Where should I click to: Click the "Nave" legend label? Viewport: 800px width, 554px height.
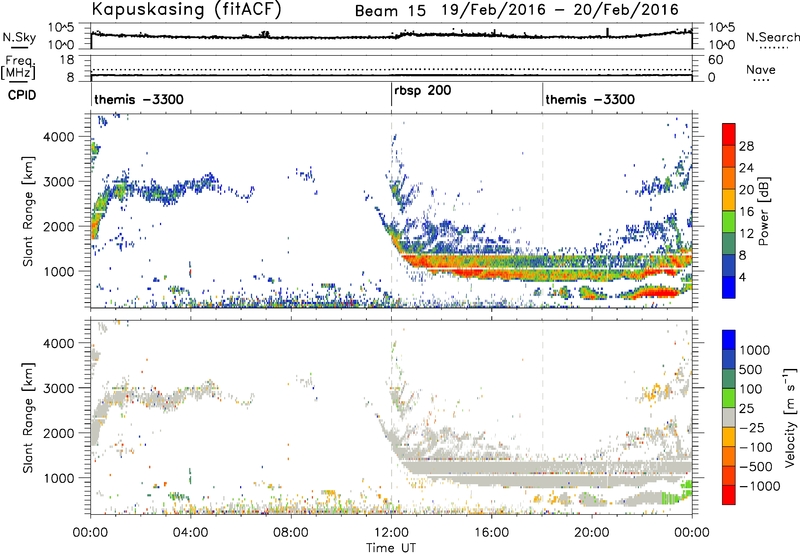(x=761, y=70)
